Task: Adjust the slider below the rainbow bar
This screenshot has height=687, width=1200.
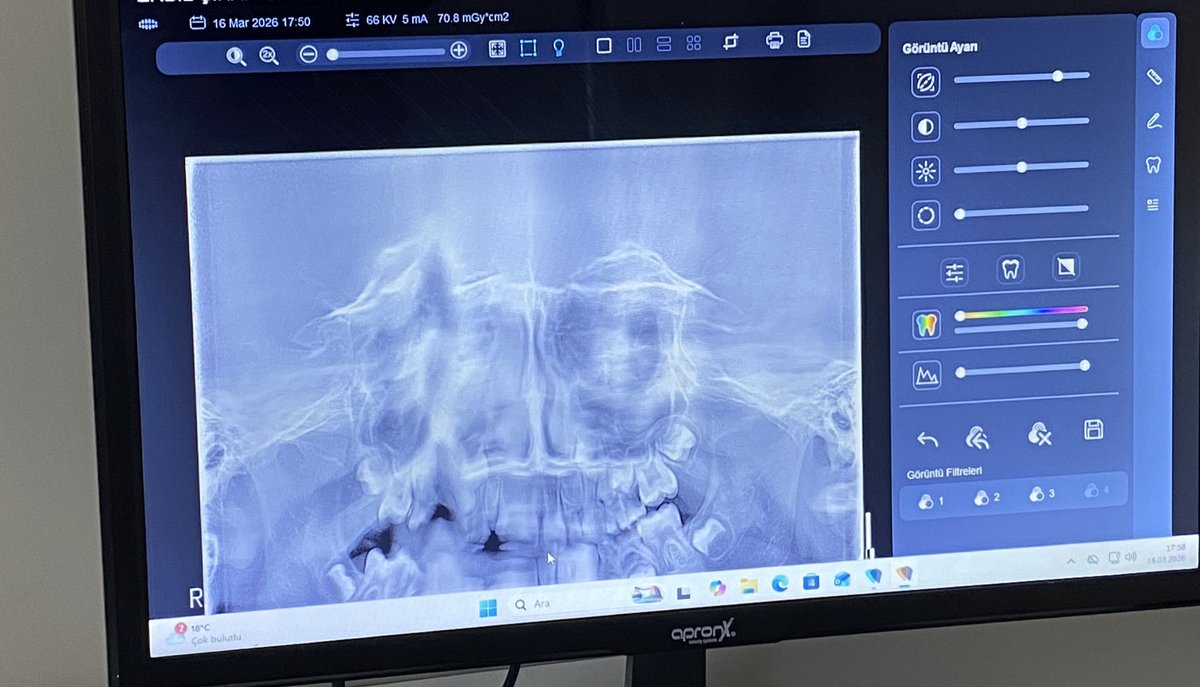Action: 1021,325
